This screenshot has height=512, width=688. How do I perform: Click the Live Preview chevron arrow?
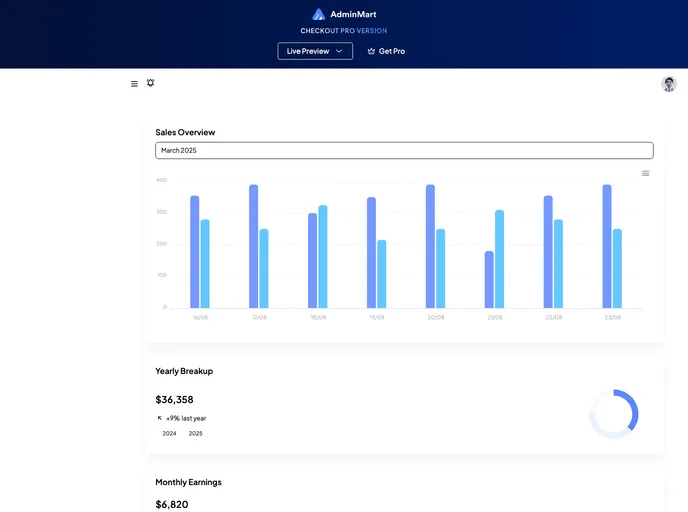pyautogui.click(x=339, y=51)
